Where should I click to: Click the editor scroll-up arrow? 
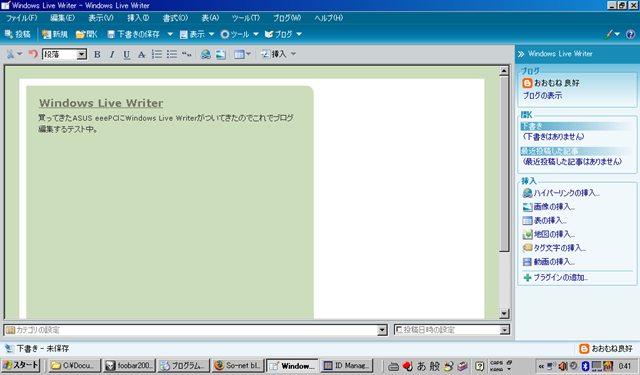pos(504,71)
